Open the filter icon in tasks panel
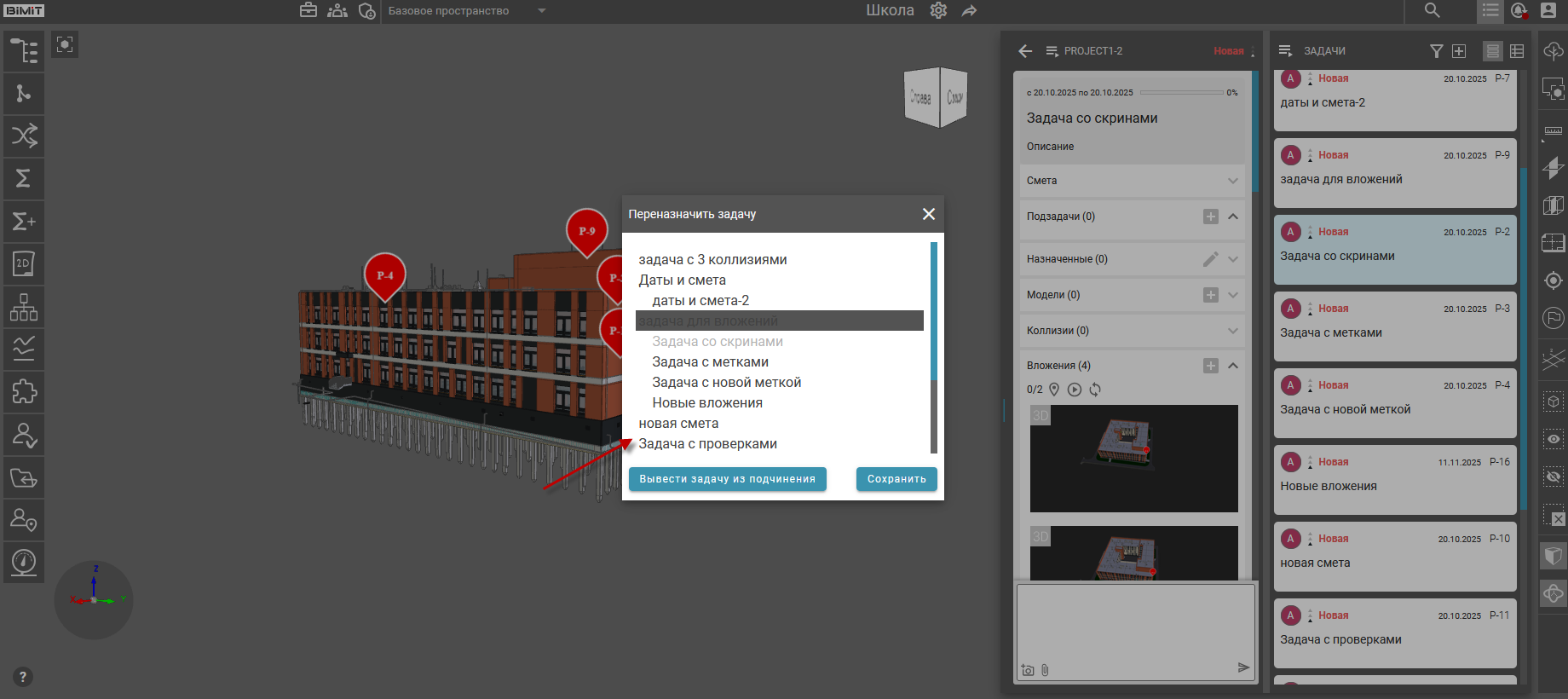Viewport: 1568px width, 699px height. 1436,51
